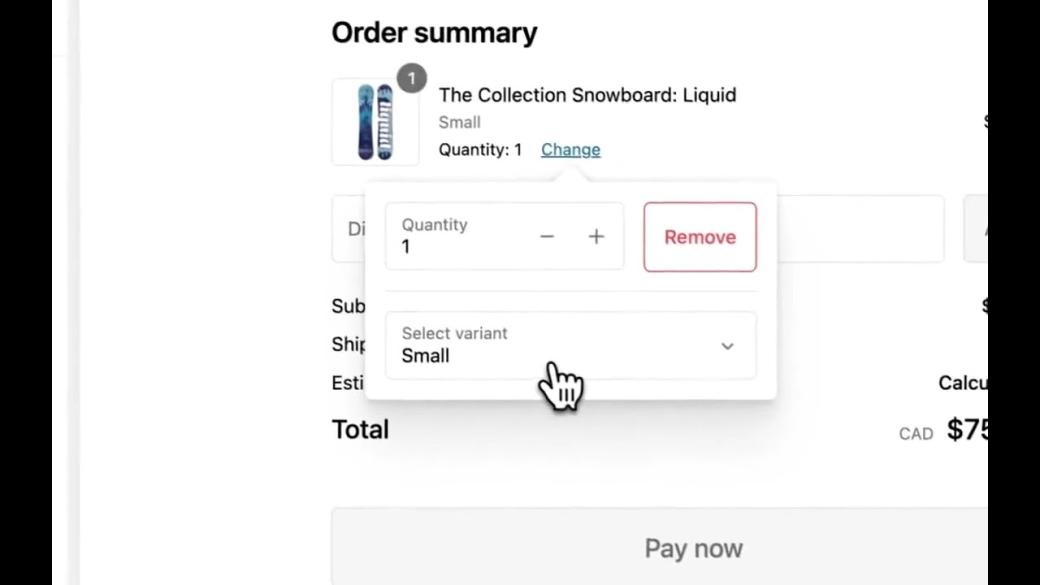Click the Shipping row in the summary
Image resolution: width=1040 pixels, height=585 pixels.
coord(348,344)
